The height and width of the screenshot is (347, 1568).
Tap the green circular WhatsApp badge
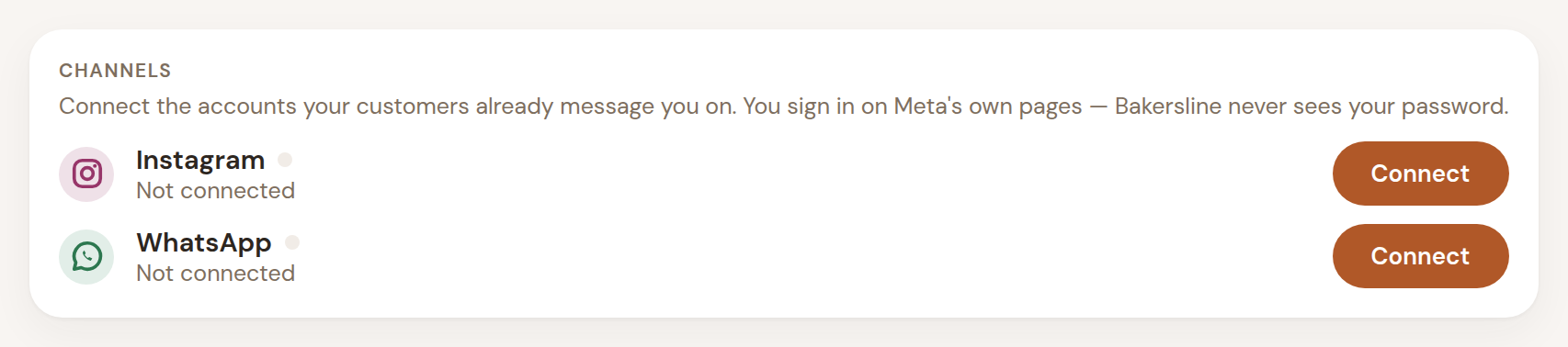[x=86, y=256]
